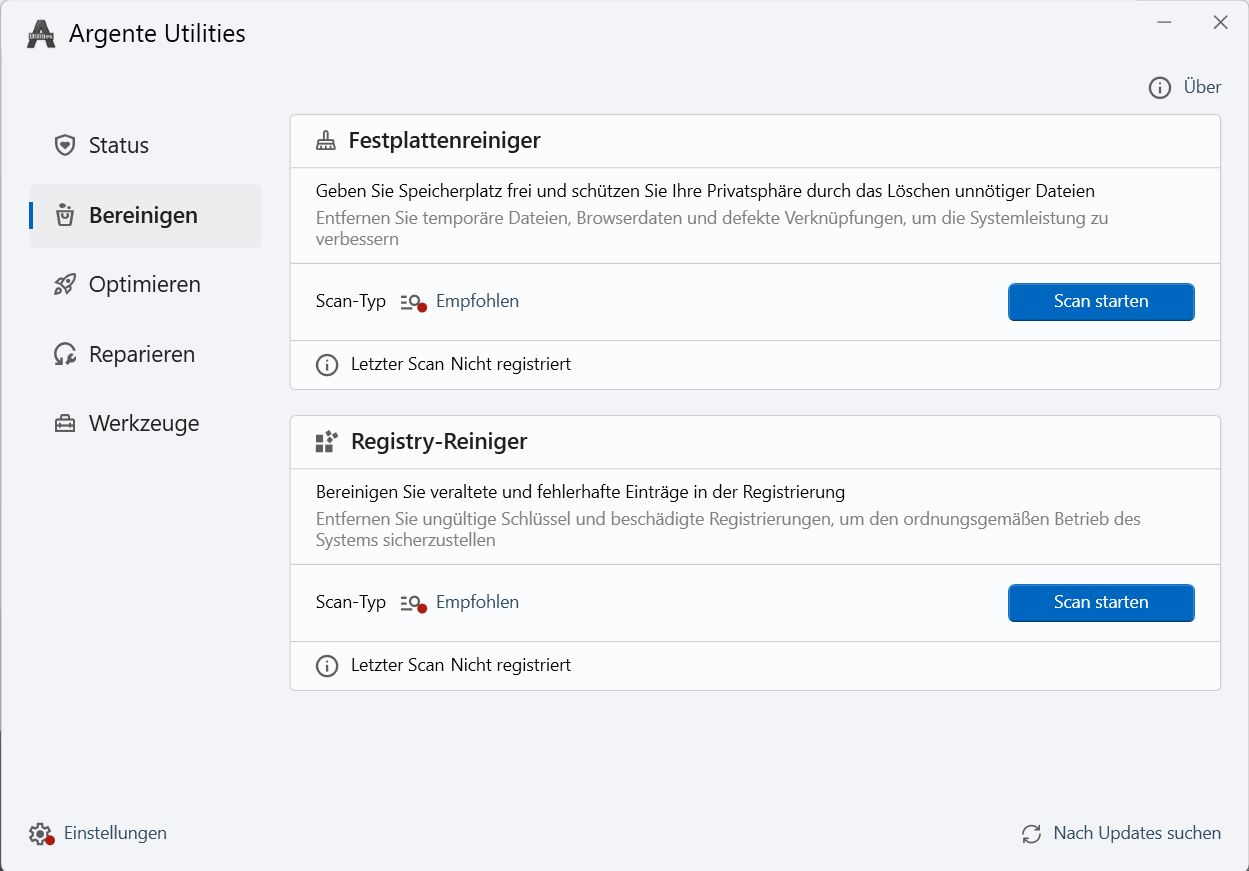1249x871 pixels.
Task: Start the Registry-Reiniger scan
Action: 1101,603
